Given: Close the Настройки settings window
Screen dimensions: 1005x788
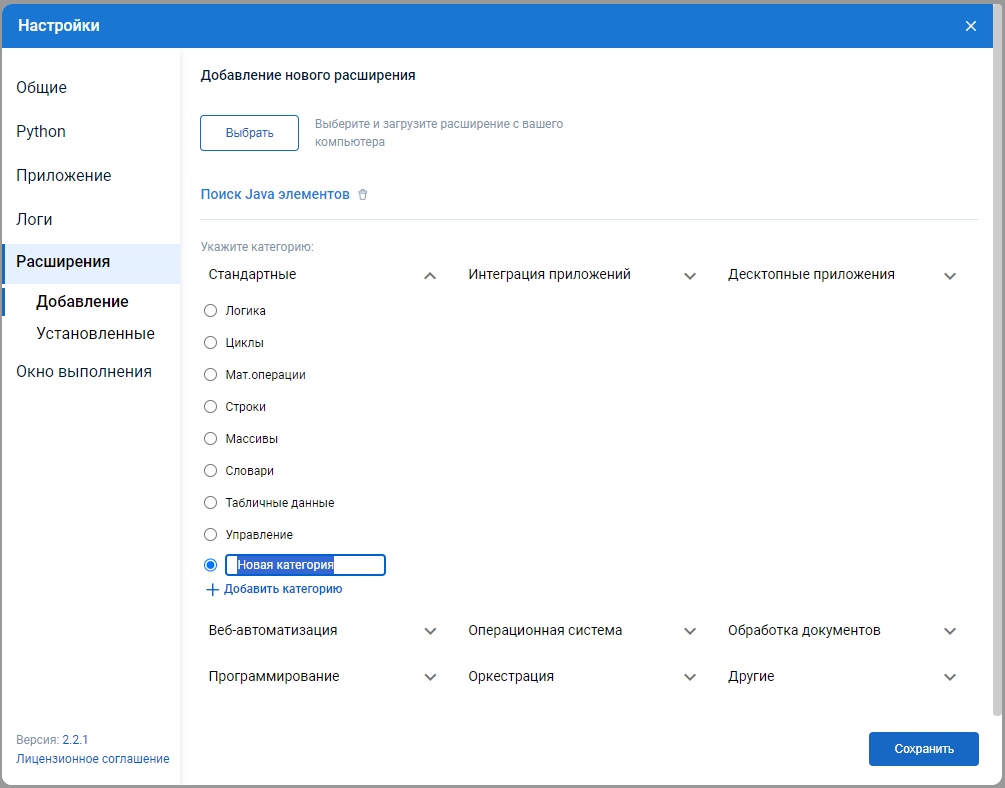Looking at the screenshot, I should (970, 26).
